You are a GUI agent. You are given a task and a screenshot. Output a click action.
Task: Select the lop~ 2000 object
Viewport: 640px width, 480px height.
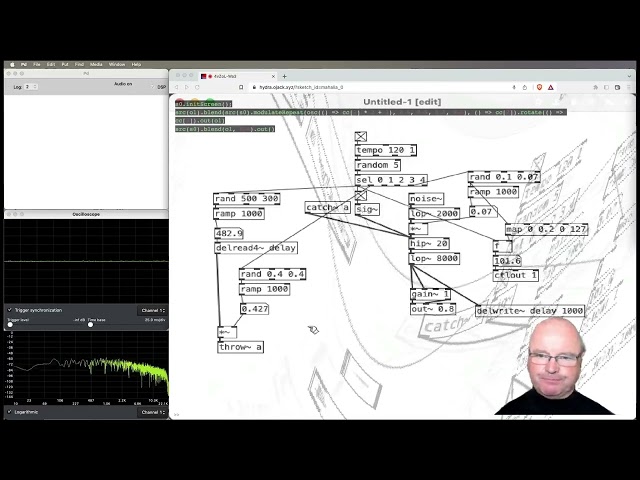pyautogui.click(x=434, y=213)
